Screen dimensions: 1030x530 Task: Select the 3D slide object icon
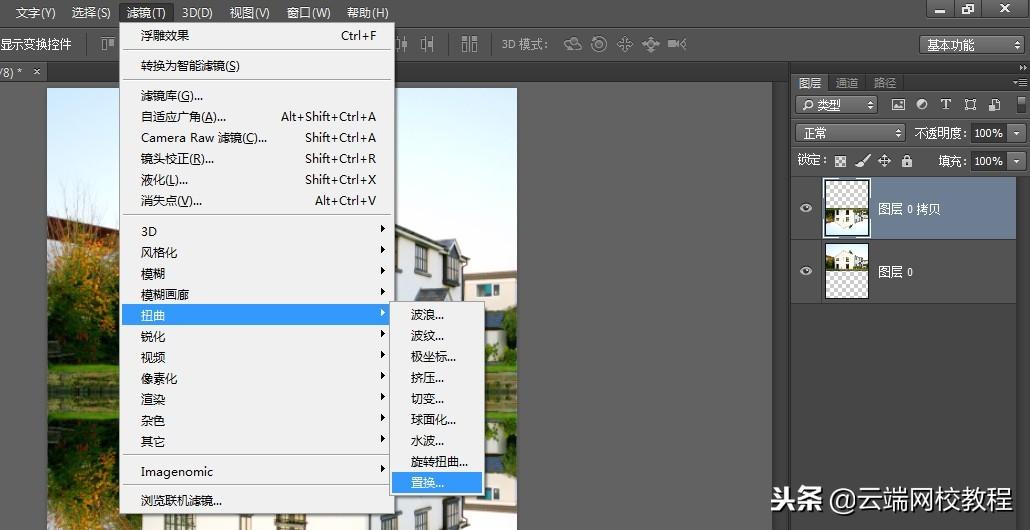tap(650, 44)
